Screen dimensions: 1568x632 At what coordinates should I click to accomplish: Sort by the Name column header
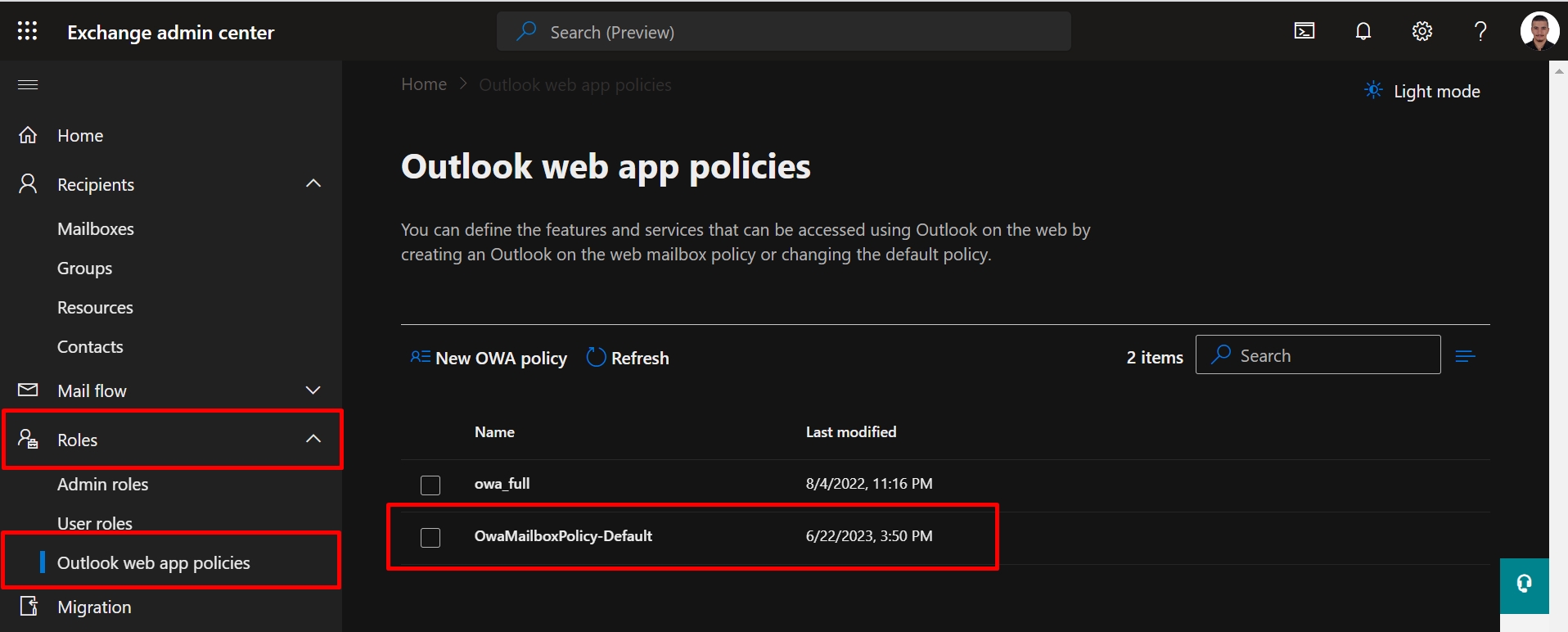[x=494, y=431]
